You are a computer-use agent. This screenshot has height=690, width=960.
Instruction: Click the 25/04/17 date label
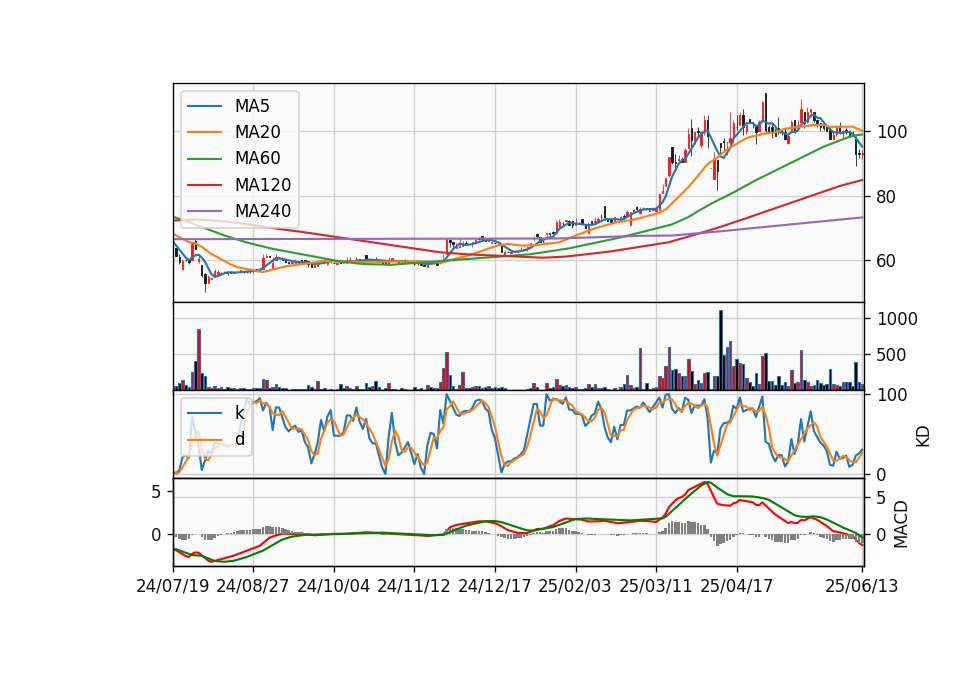tap(737, 587)
